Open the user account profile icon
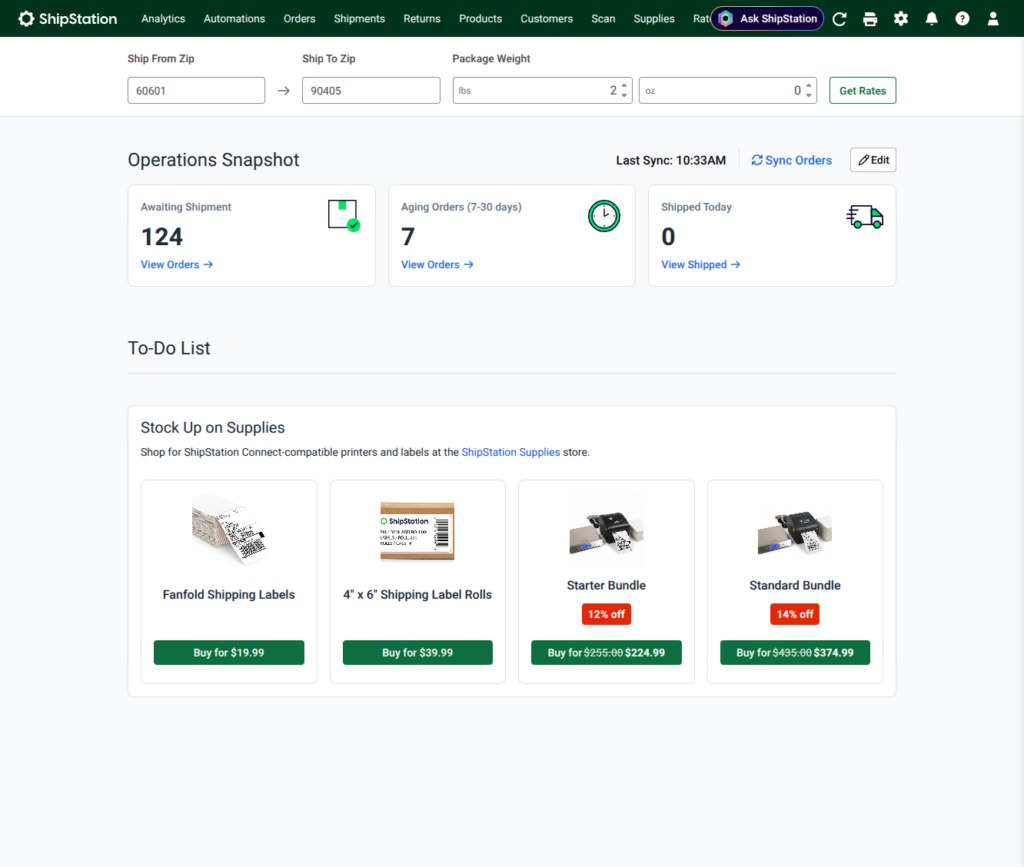This screenshot has width=1024, height=867. coord(993,19)
